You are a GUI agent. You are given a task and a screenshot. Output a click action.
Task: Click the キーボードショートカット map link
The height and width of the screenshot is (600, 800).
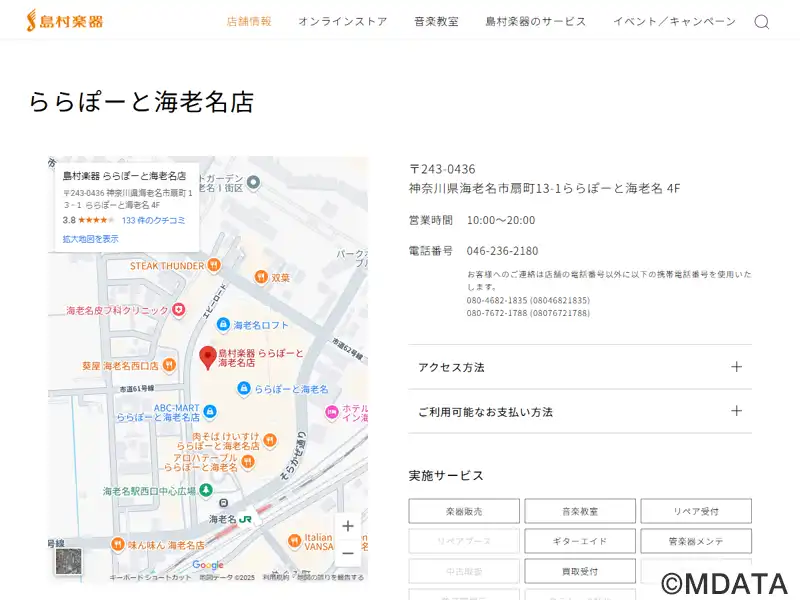(150, 577)
